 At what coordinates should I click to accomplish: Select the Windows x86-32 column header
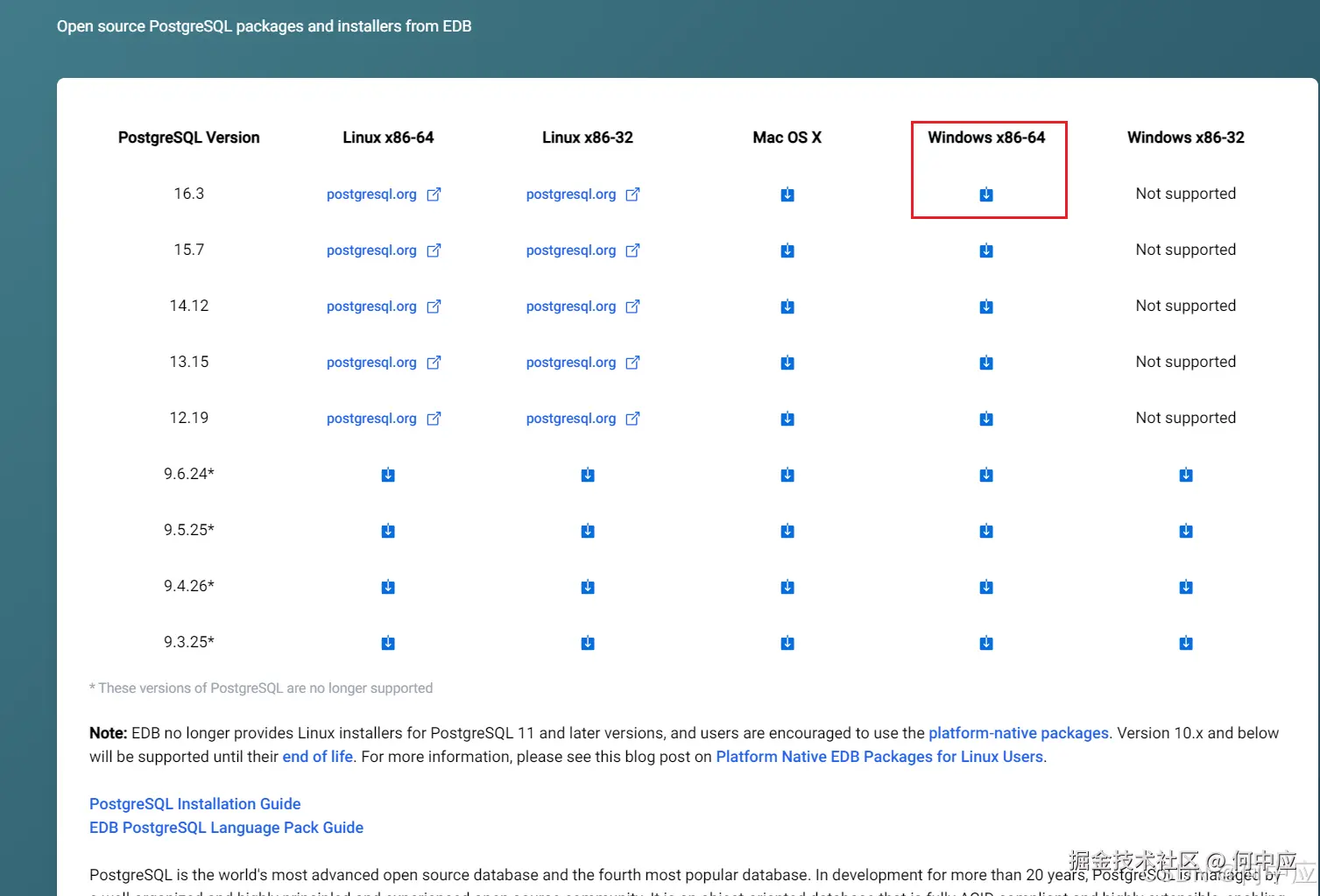[1186, 138]
